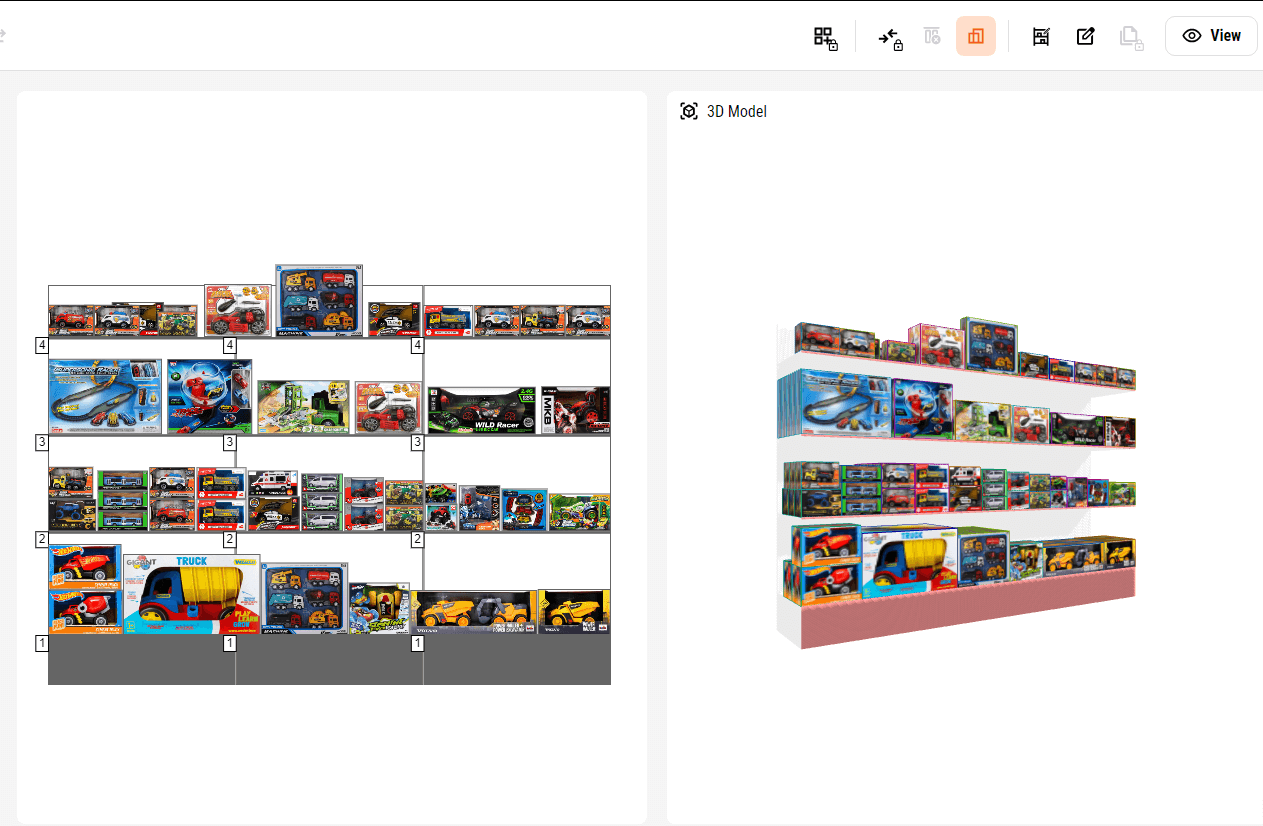
Task: Click the race track set on shelf 3
Action: [x=105, y=397]
